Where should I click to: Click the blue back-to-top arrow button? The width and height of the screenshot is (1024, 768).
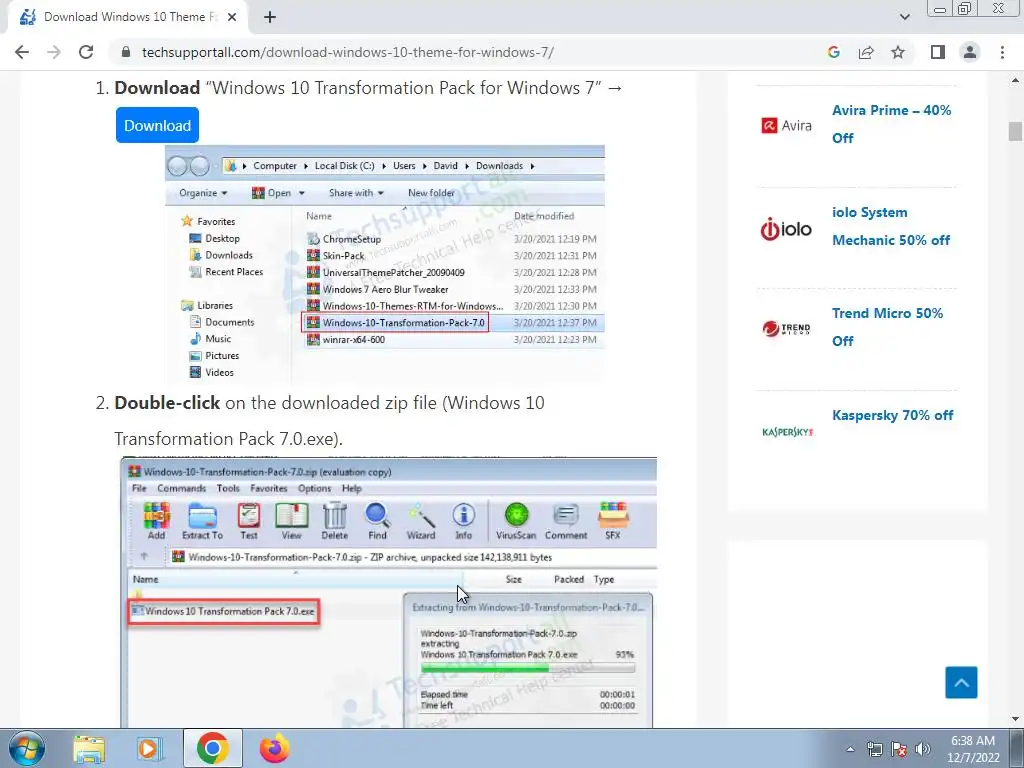961,682
